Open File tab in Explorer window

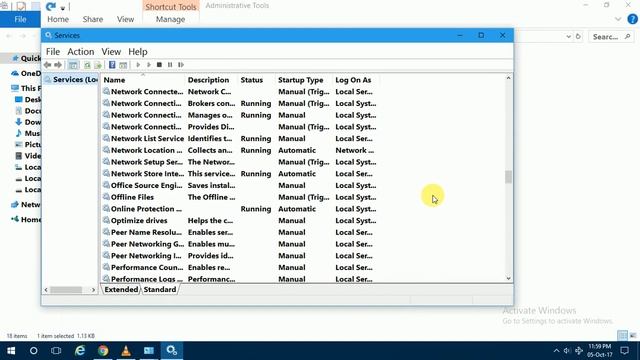tap(20, 19)
